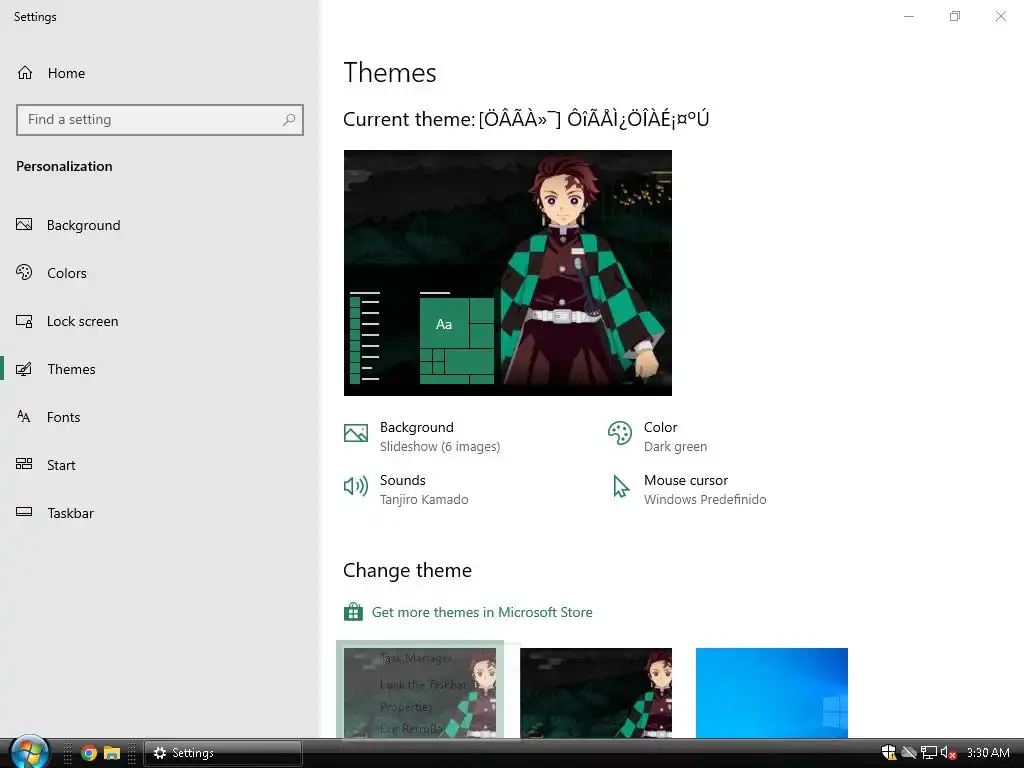Click the network tray icon
The height and width of the screenshot is (768, 1024).
pos(929,753)
